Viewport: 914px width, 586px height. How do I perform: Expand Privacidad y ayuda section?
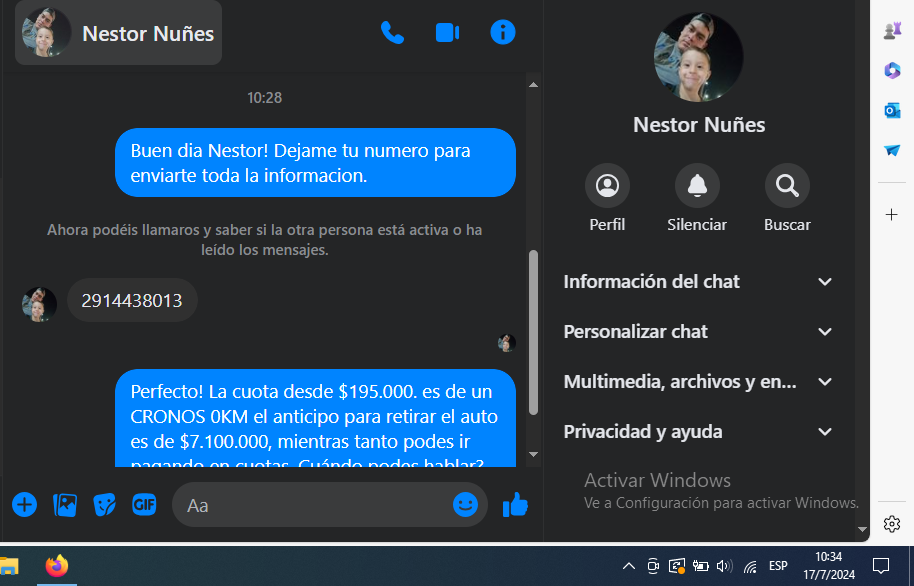point(698,432)
